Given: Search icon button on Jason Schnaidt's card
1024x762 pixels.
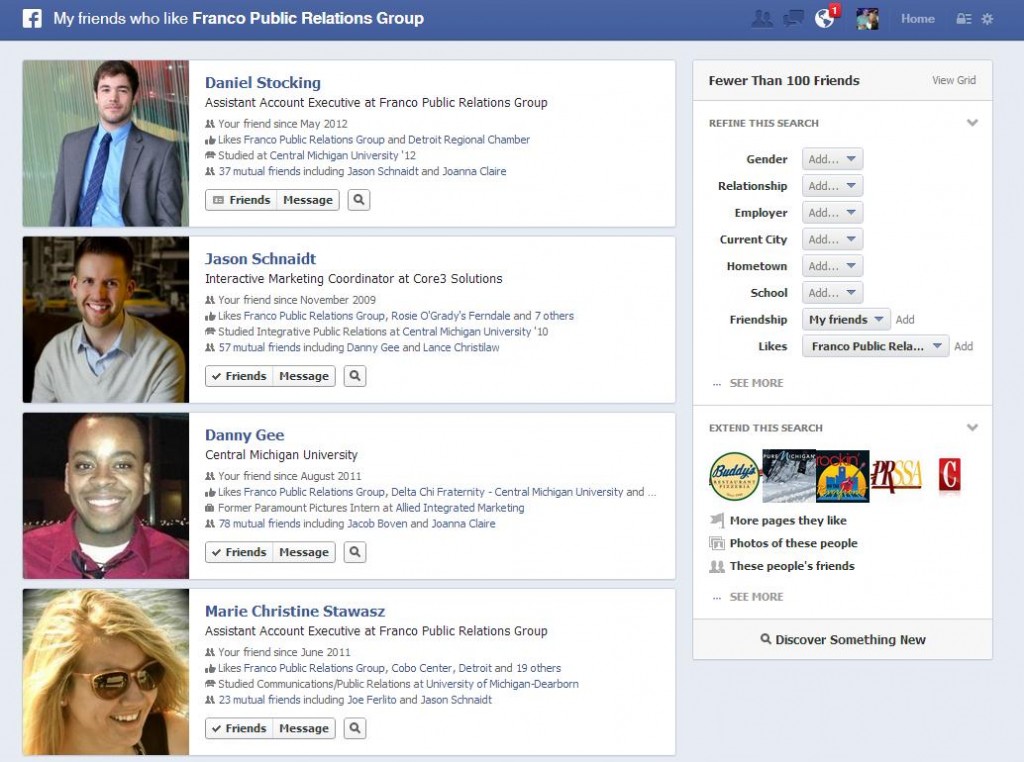Looking at the screenshot, I should click(x=355, y=376).
